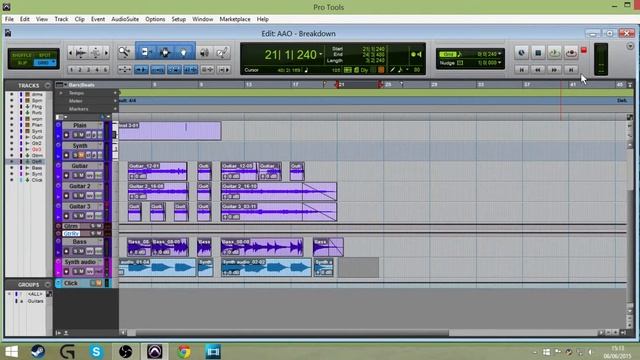
Task: Enable Slip edit mode
Action: [x=21, y=63]
